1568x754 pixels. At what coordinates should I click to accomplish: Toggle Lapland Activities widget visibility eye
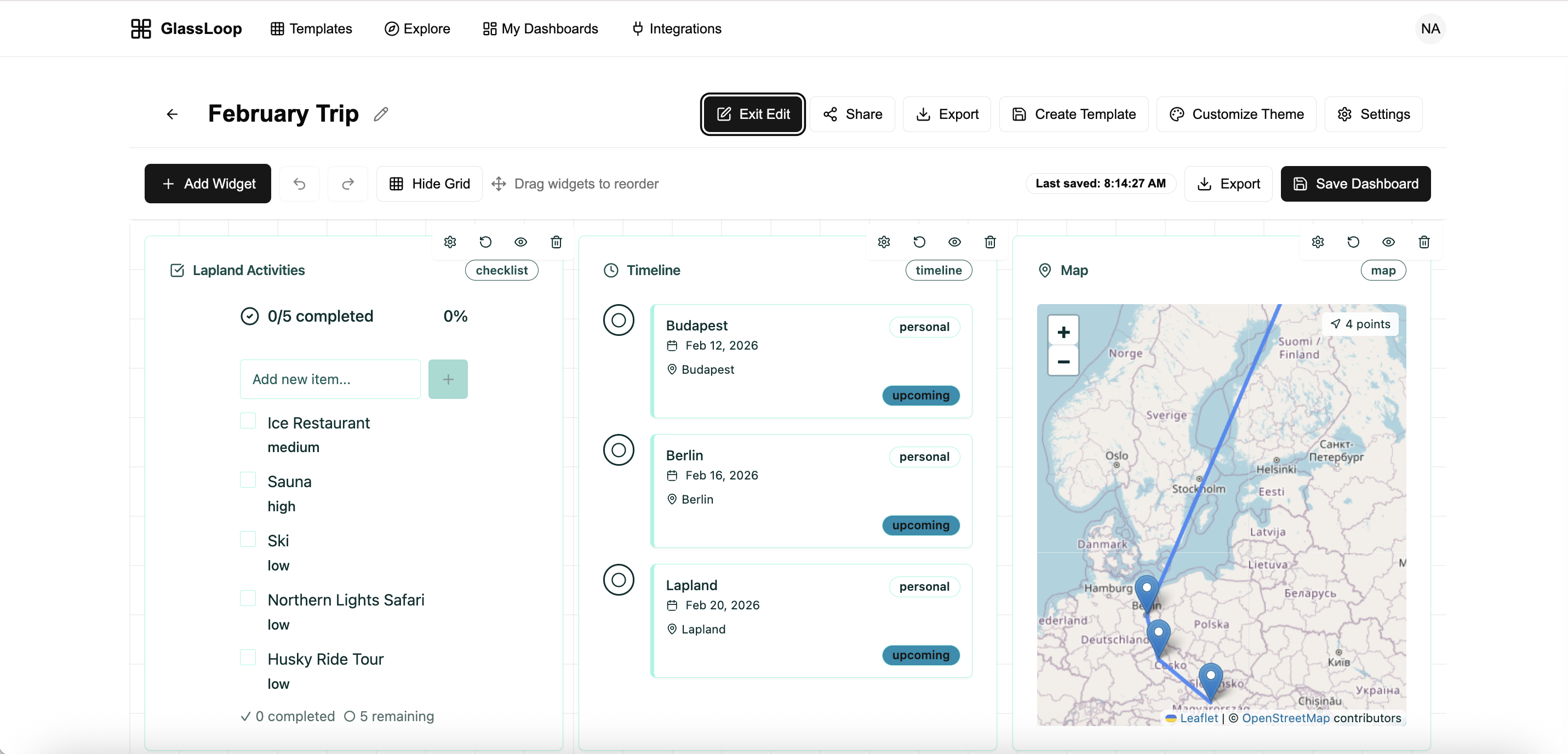[520, 242]
